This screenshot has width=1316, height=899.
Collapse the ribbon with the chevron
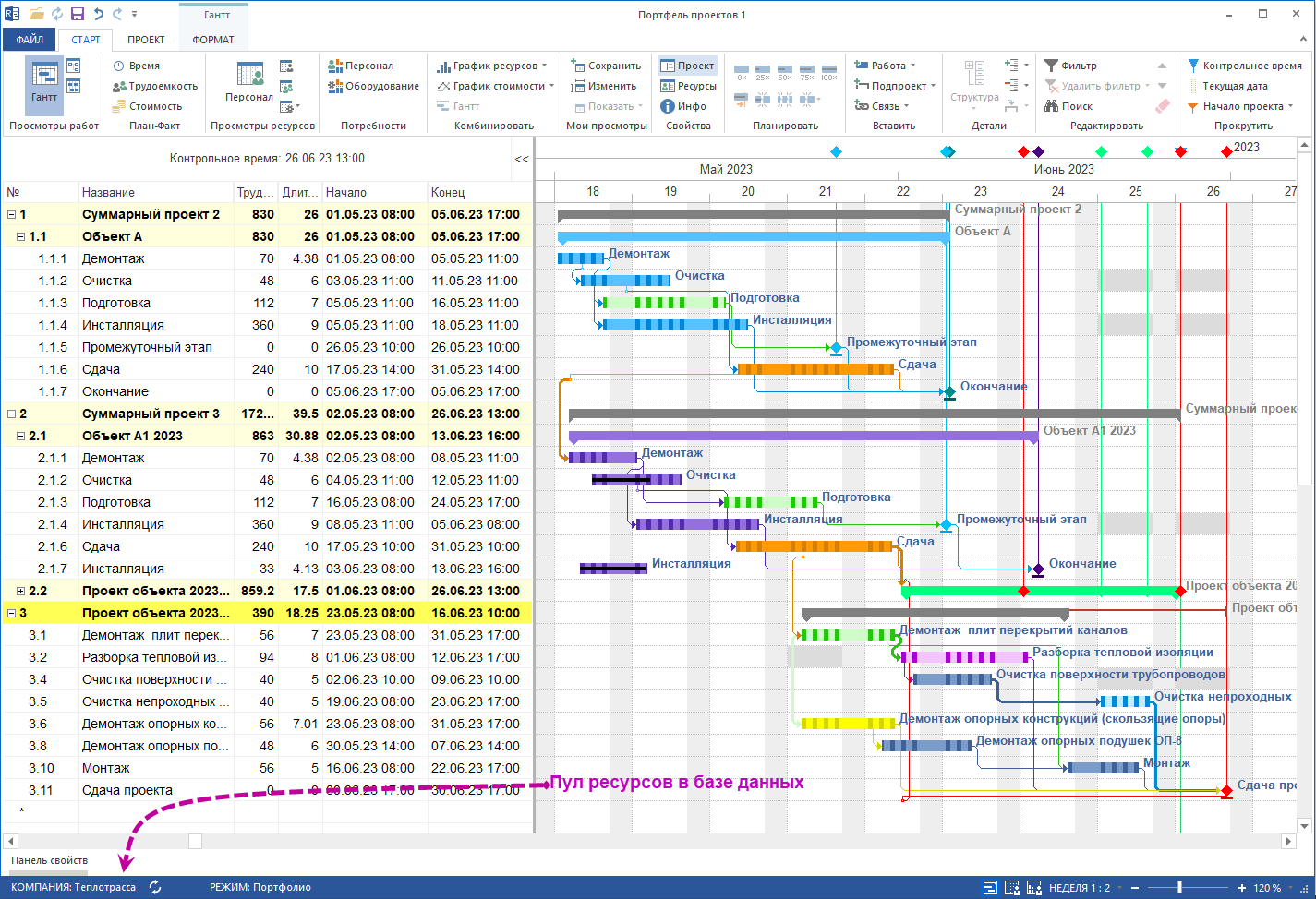tap(1303, 40)
